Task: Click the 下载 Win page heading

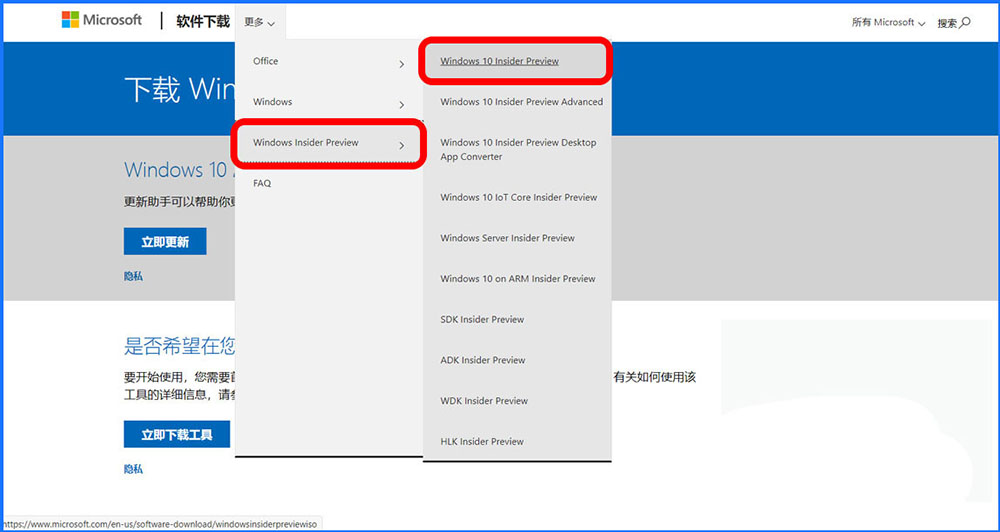Action: pos(180,90)
